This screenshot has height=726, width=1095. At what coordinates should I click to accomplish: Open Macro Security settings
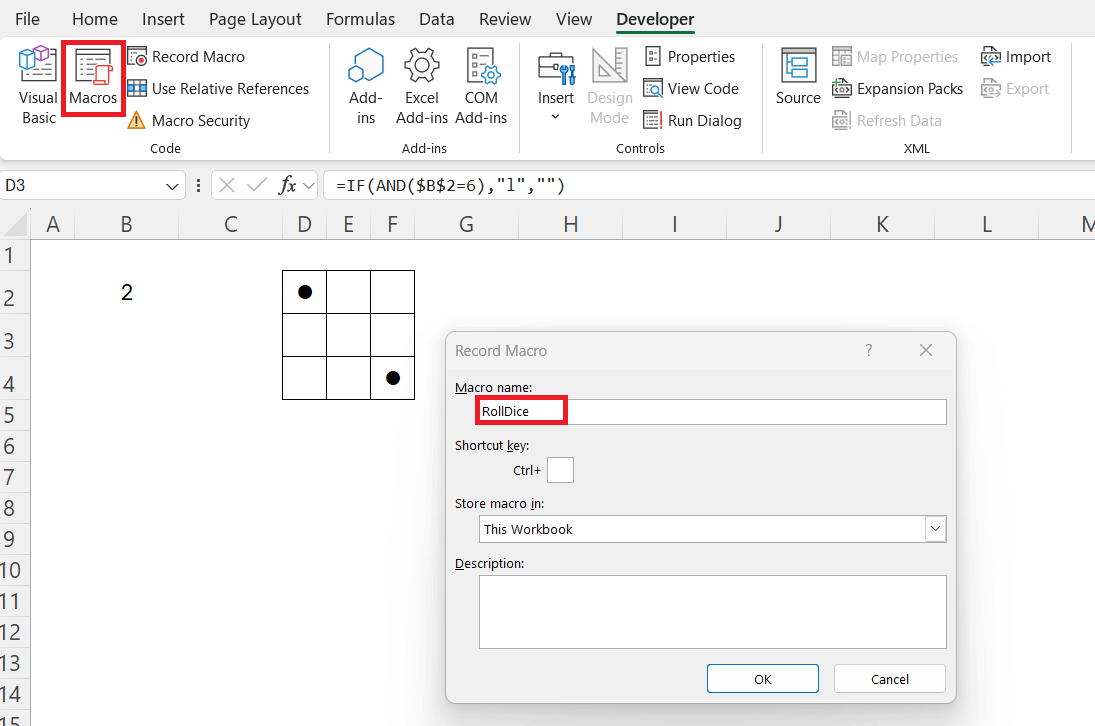189,121
